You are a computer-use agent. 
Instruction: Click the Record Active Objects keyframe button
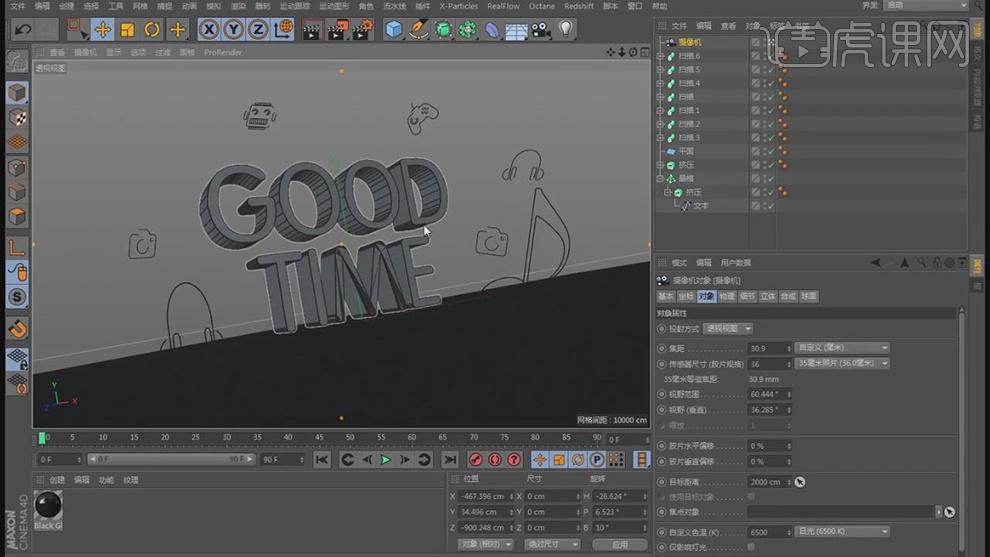[476, 460]
